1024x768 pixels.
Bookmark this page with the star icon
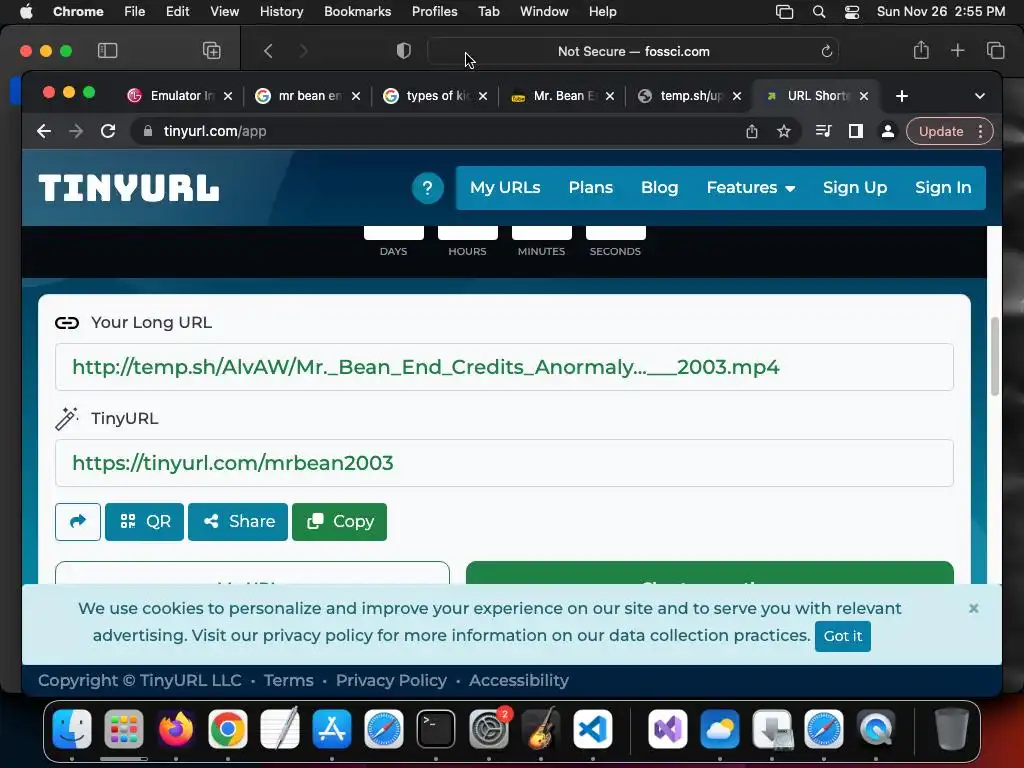coord(784,131)
